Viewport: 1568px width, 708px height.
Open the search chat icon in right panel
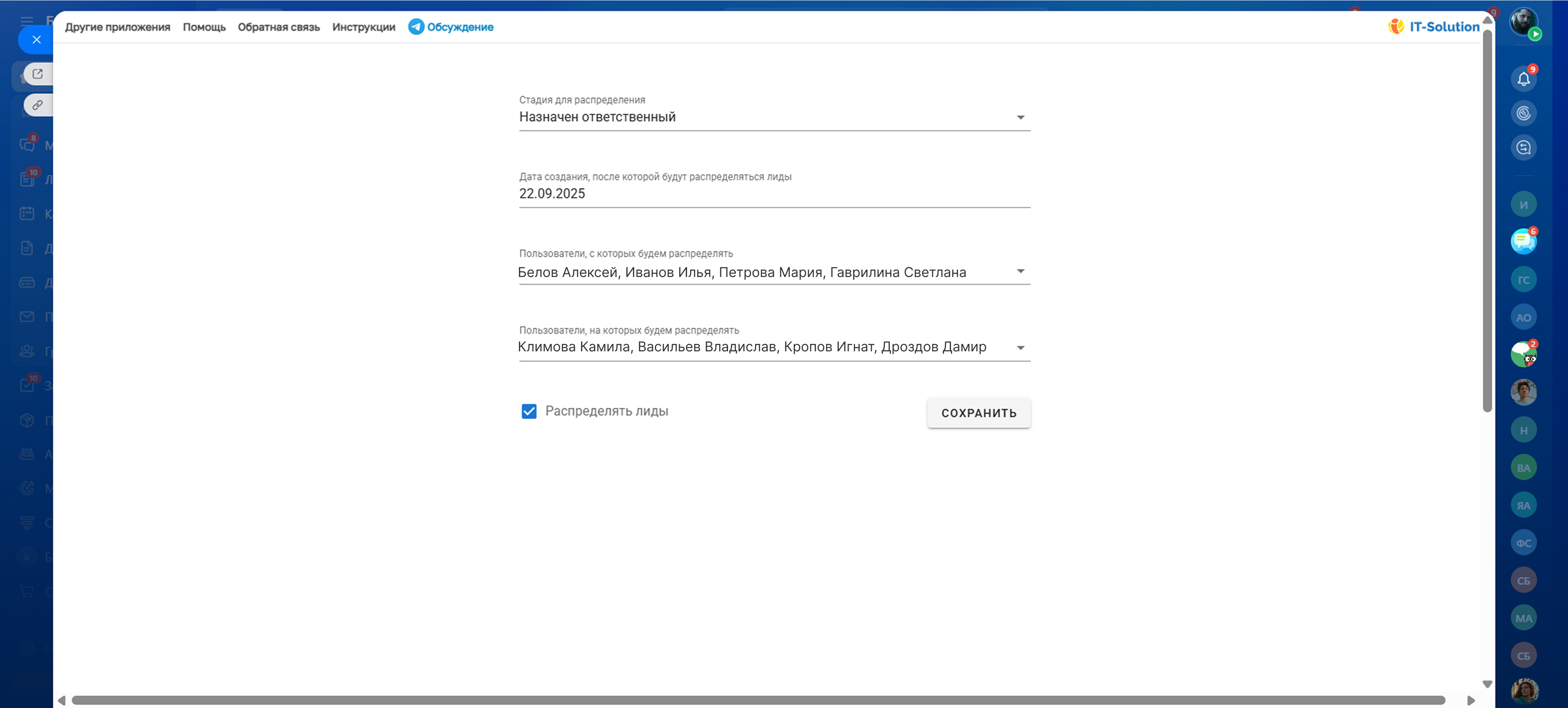pyautogui.click(x=1523, y=148)
